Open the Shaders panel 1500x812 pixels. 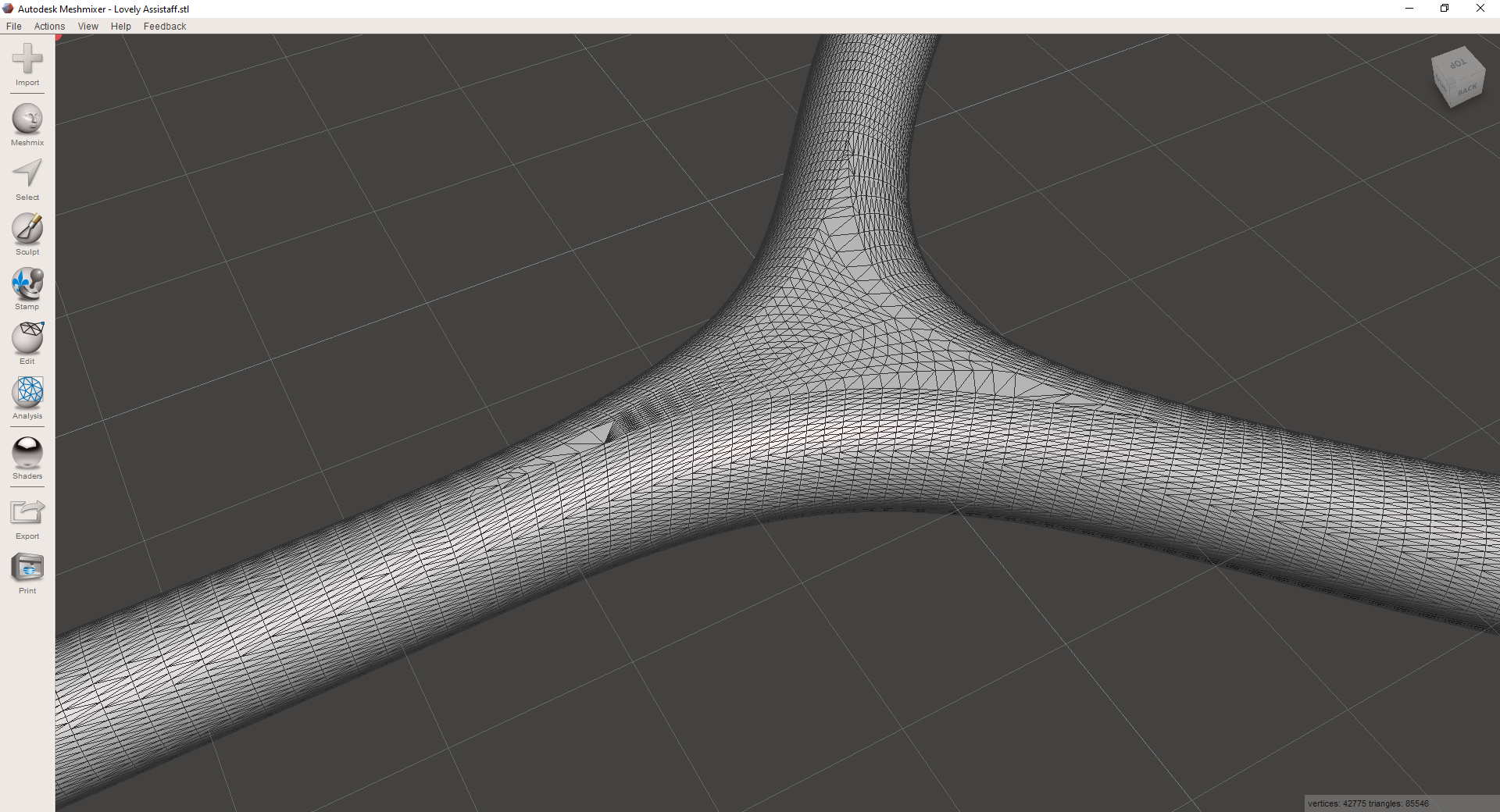click(x=27, y=453)
